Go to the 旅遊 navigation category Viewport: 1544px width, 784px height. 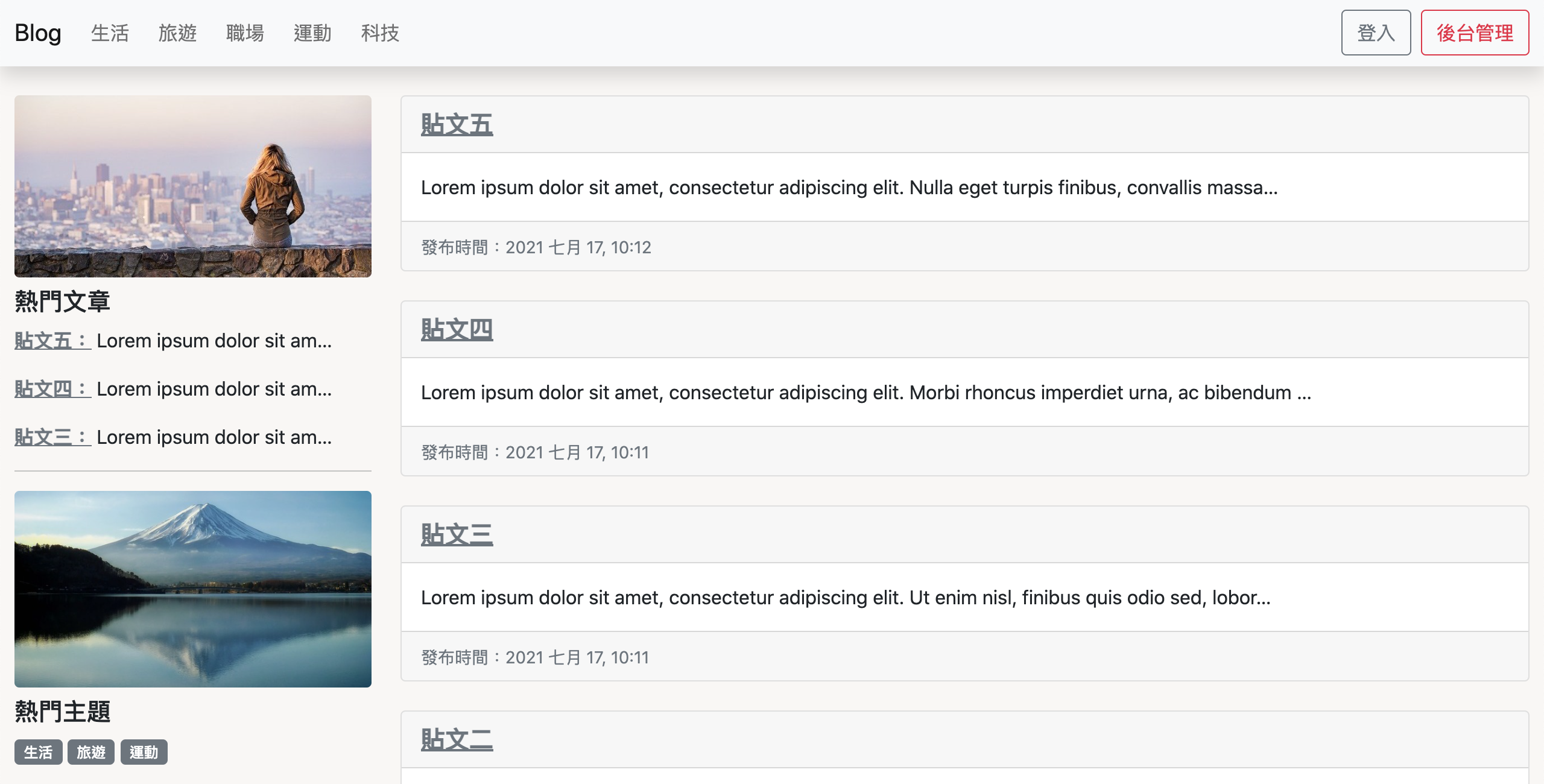177,33
